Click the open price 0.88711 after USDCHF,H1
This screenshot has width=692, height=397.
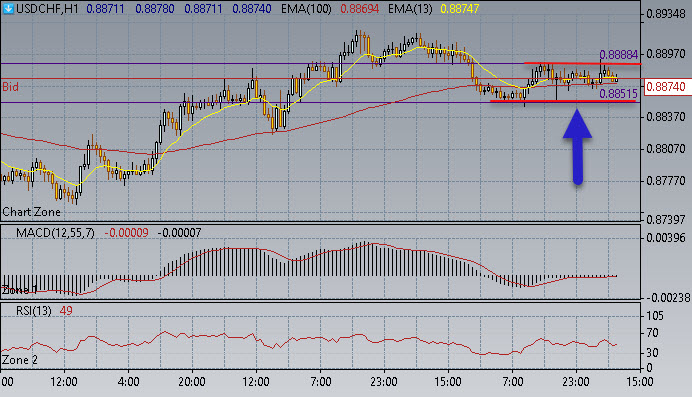pos(105,8)
